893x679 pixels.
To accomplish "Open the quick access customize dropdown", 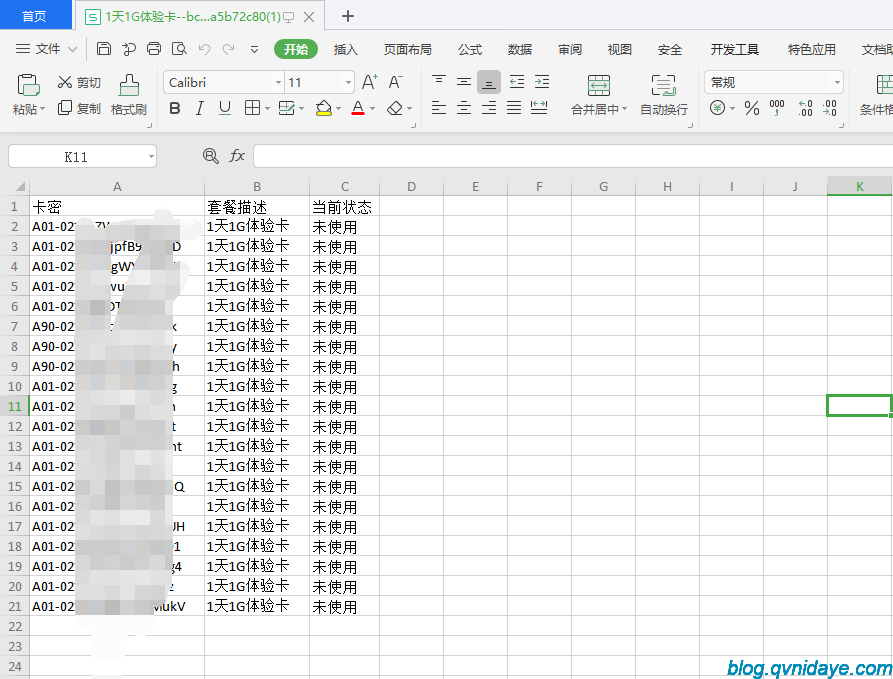I will (x=254, y=50).
